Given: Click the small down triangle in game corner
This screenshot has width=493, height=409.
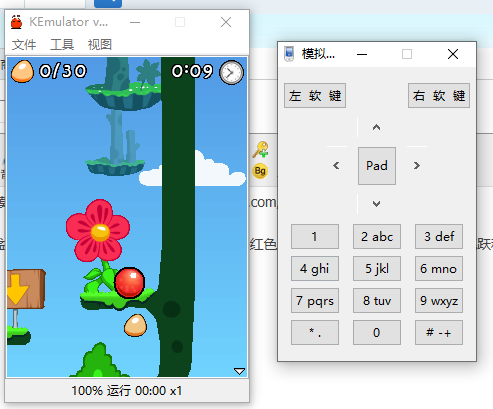Looking at the screenshot, I should (x=239, y=371).
